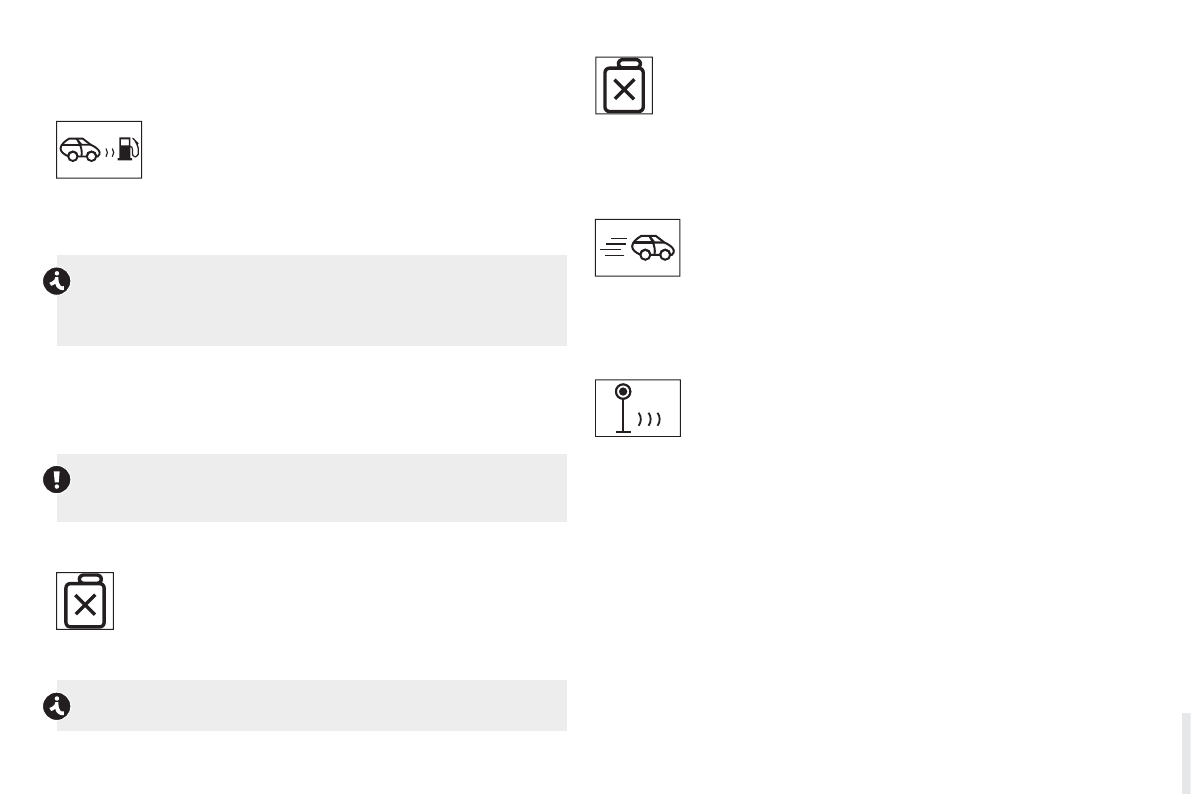
Task: Select the crossed-out canister icon in the left column
Action: coord(85,601)
